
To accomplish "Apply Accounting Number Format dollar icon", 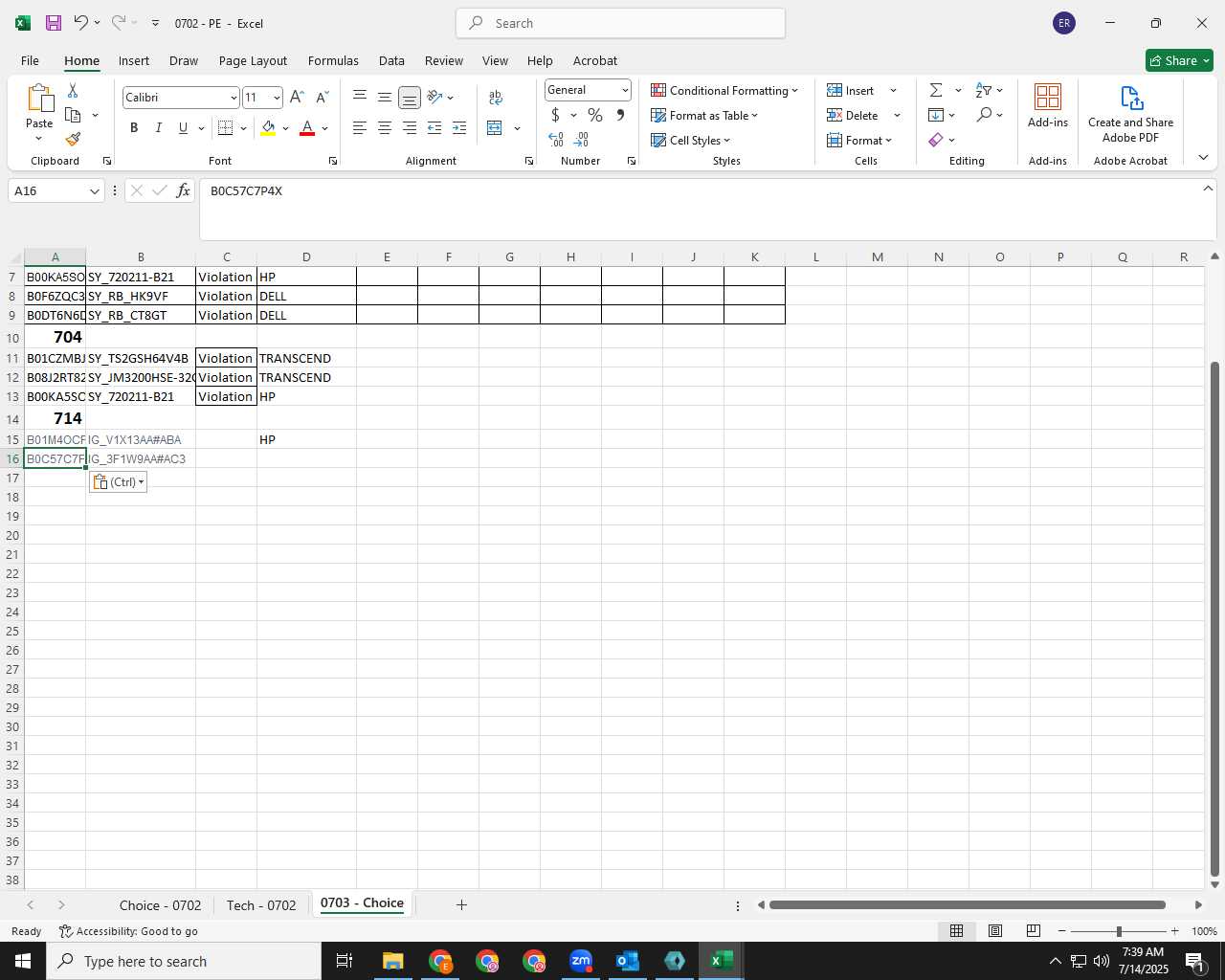I will click(x=555, y=115).
